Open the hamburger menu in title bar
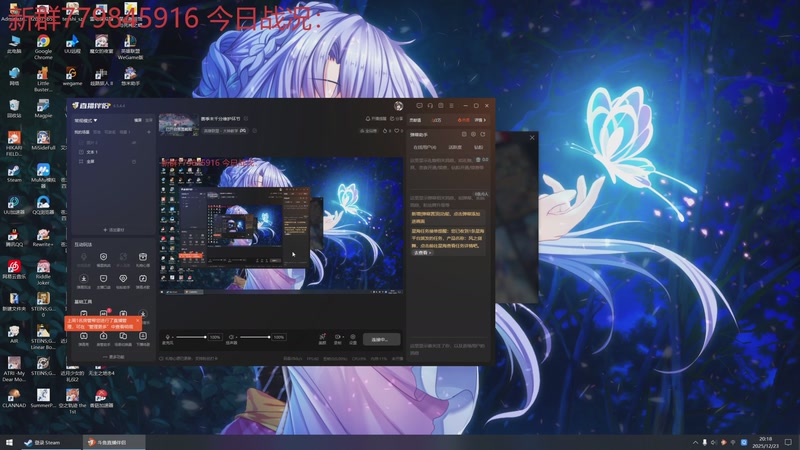This screenshot has height=450, width=800. pyautogui.click(x=452, y=106)
